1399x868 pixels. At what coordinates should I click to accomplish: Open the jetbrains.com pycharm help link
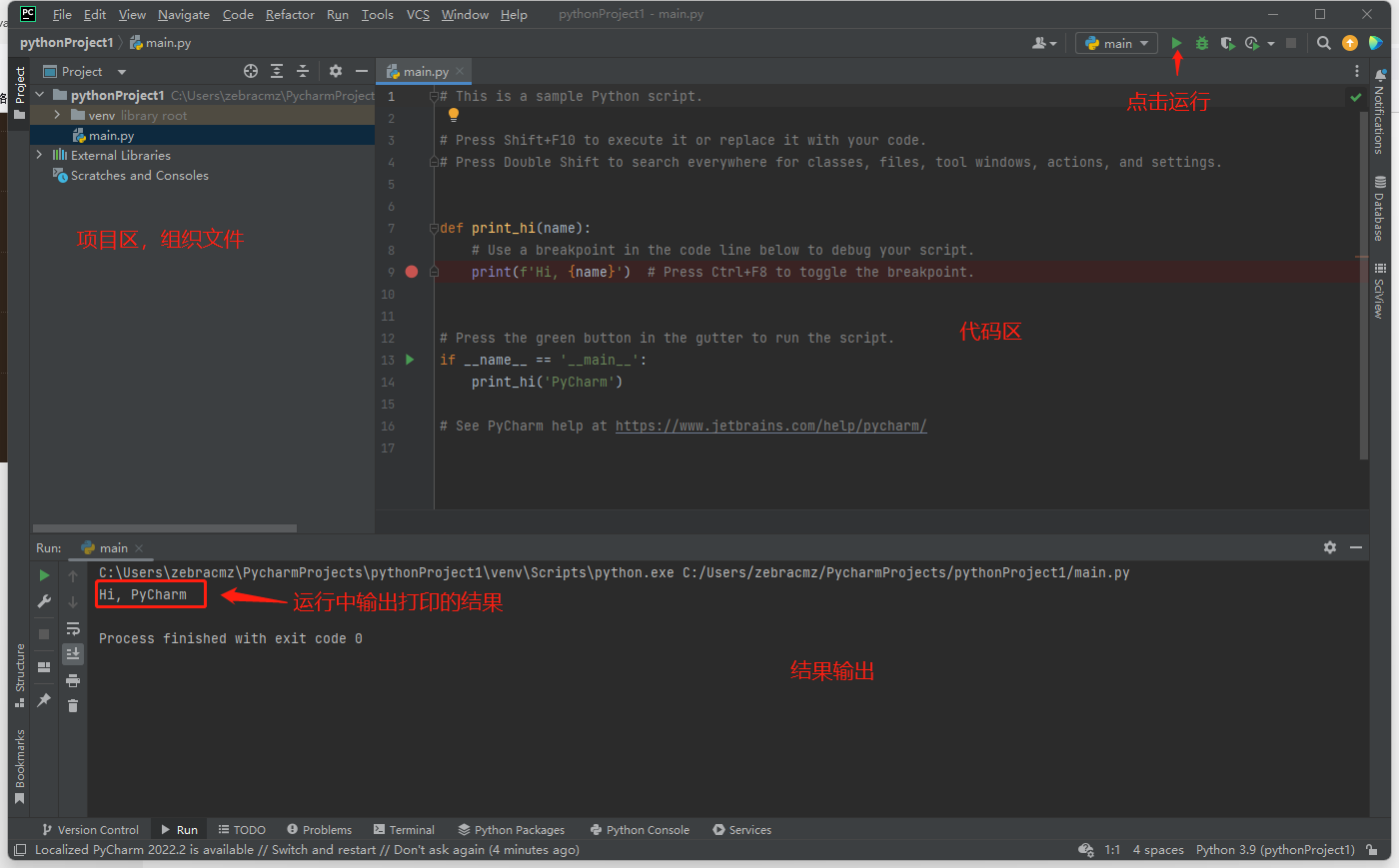pos(770,426)
